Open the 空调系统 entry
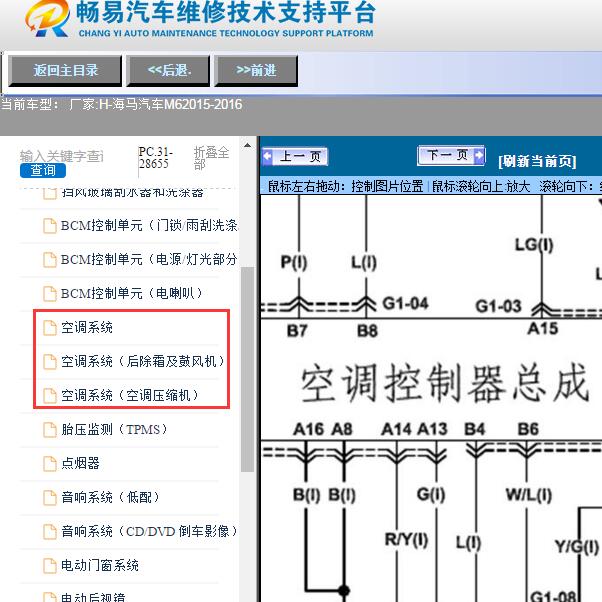This screenshot has width=602, height=602. tap(87, 327)
